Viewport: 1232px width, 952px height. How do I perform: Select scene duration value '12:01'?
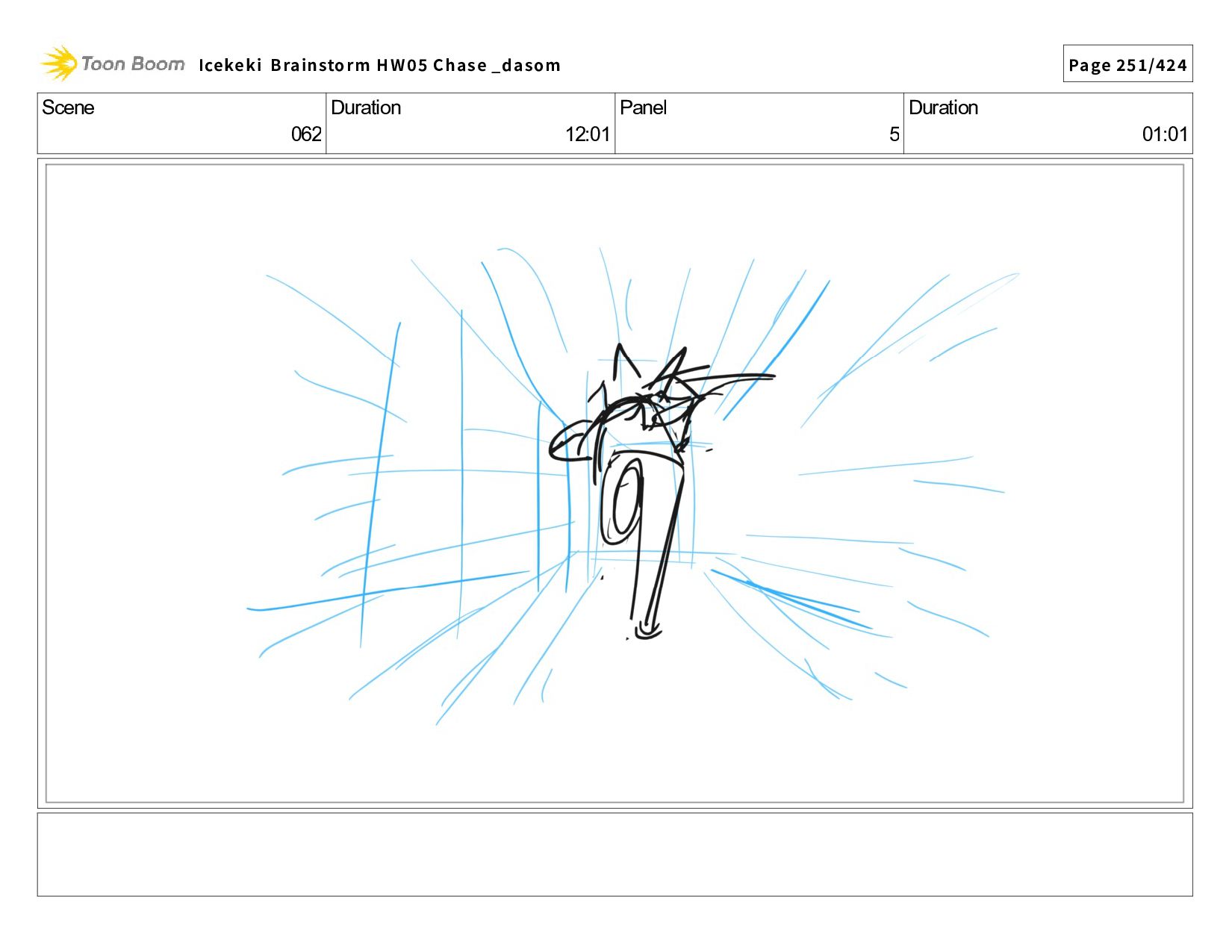pyautogui.click(x=588, y=134)
